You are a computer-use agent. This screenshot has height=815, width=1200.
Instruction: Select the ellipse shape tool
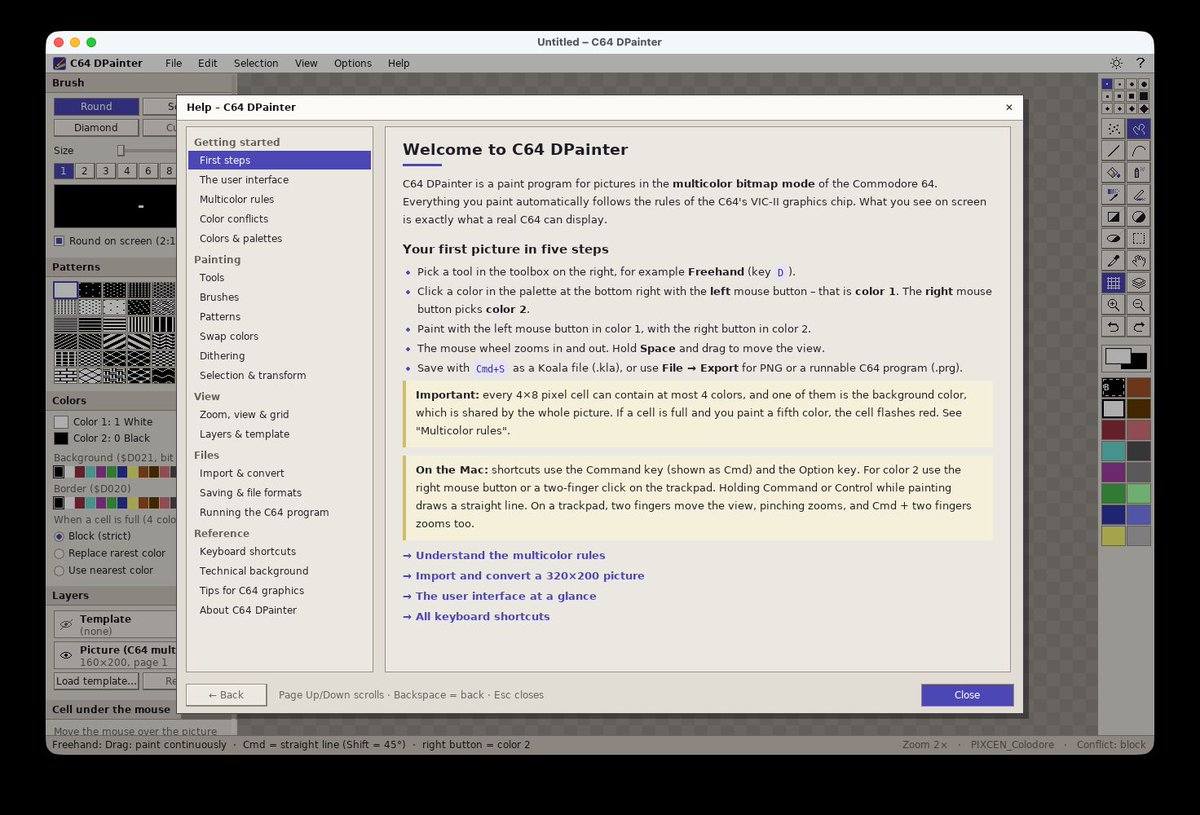coord(1113,238)
